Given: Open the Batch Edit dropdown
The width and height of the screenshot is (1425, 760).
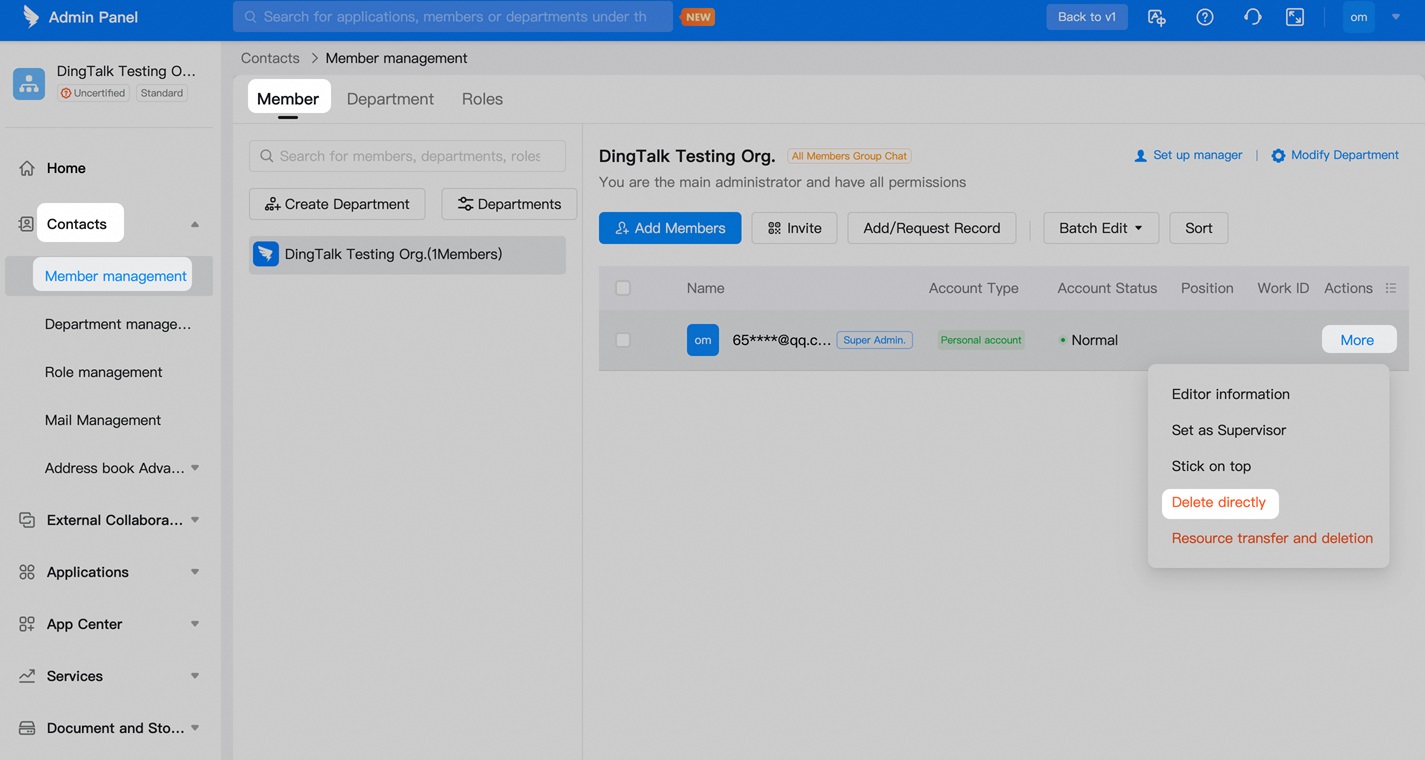Looking at the screenshot, I should (x=1101, y=228).
